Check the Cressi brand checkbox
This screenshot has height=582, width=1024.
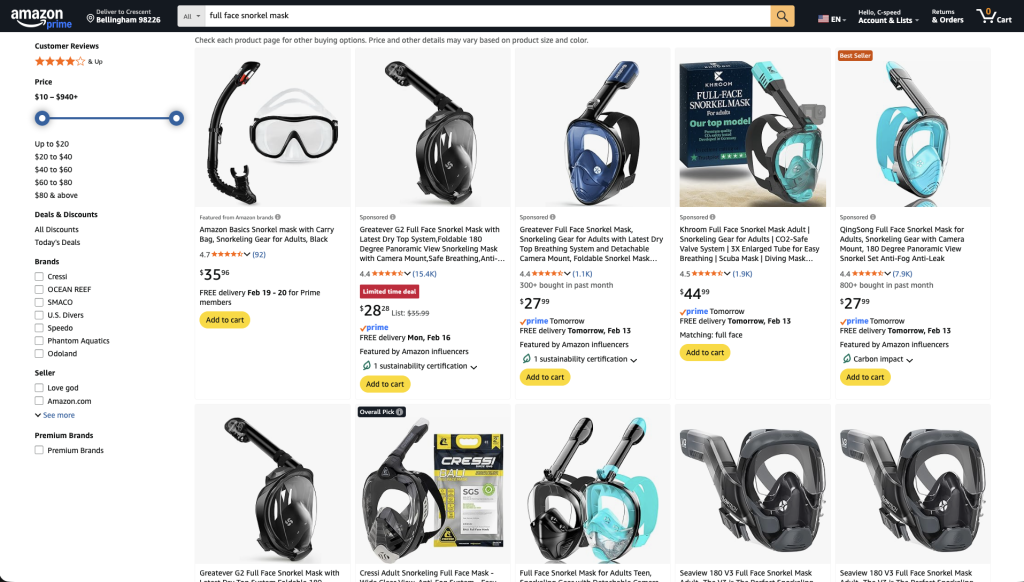[39, 276]
